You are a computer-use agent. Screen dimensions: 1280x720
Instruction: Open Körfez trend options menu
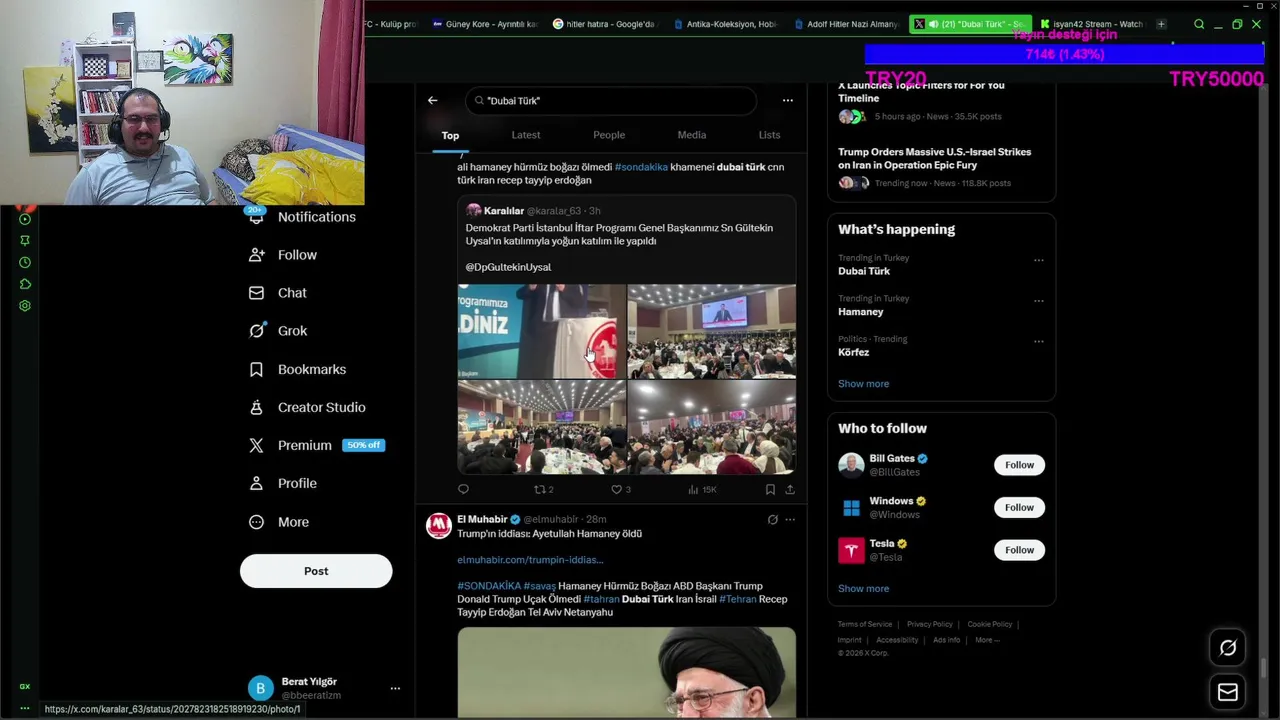point(1038,341)
